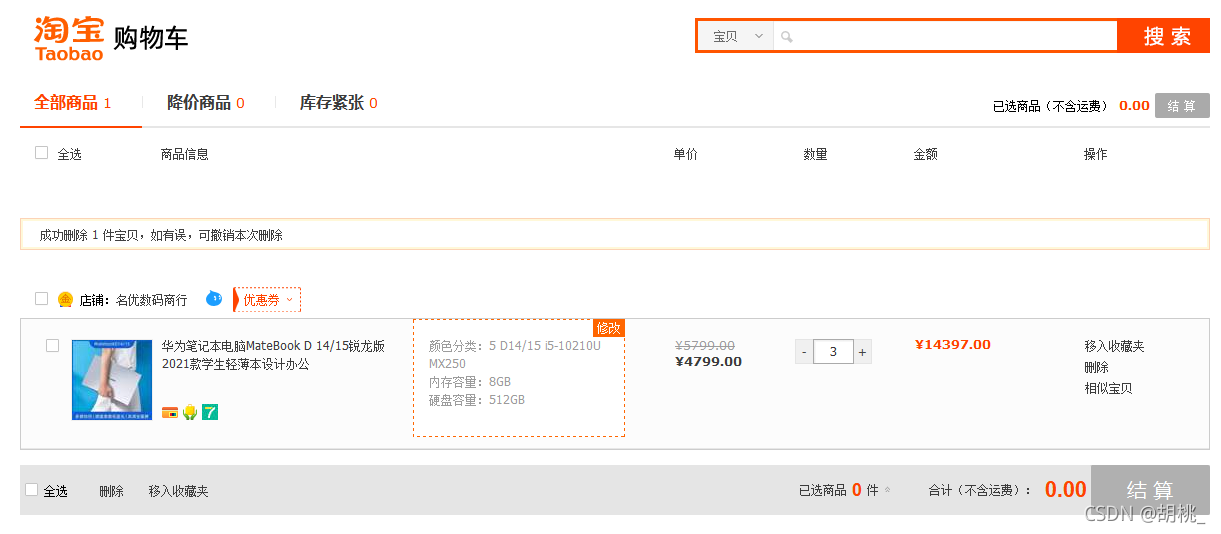1221x534 pixels.
Task: Click the credit card payment icon
Action: coord(170,412)
